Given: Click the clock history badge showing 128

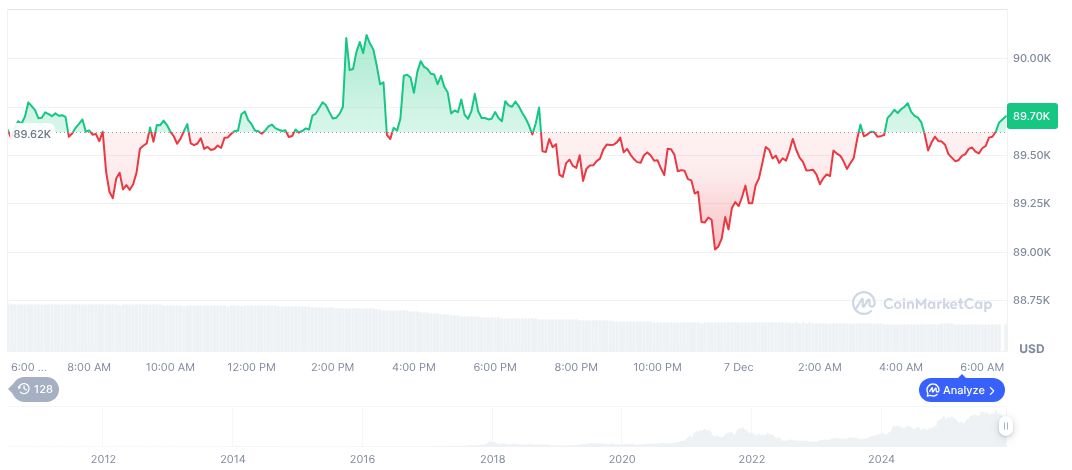Looking at the screenshot, I should 35,389.
